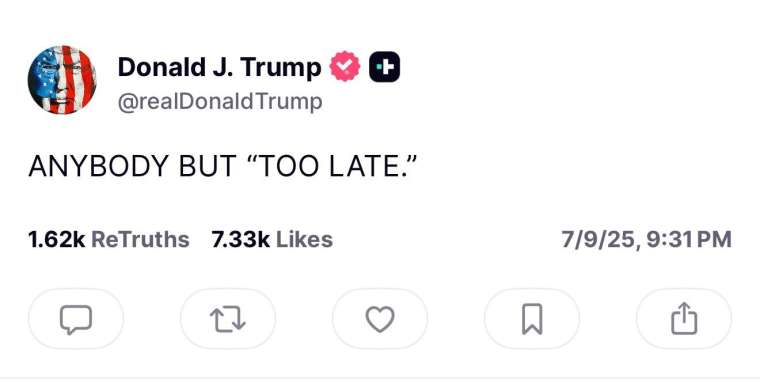The width and height of the screenshot is (760, 382).
Task: Click the red verified checkmark badge
Action: point(345,66)
